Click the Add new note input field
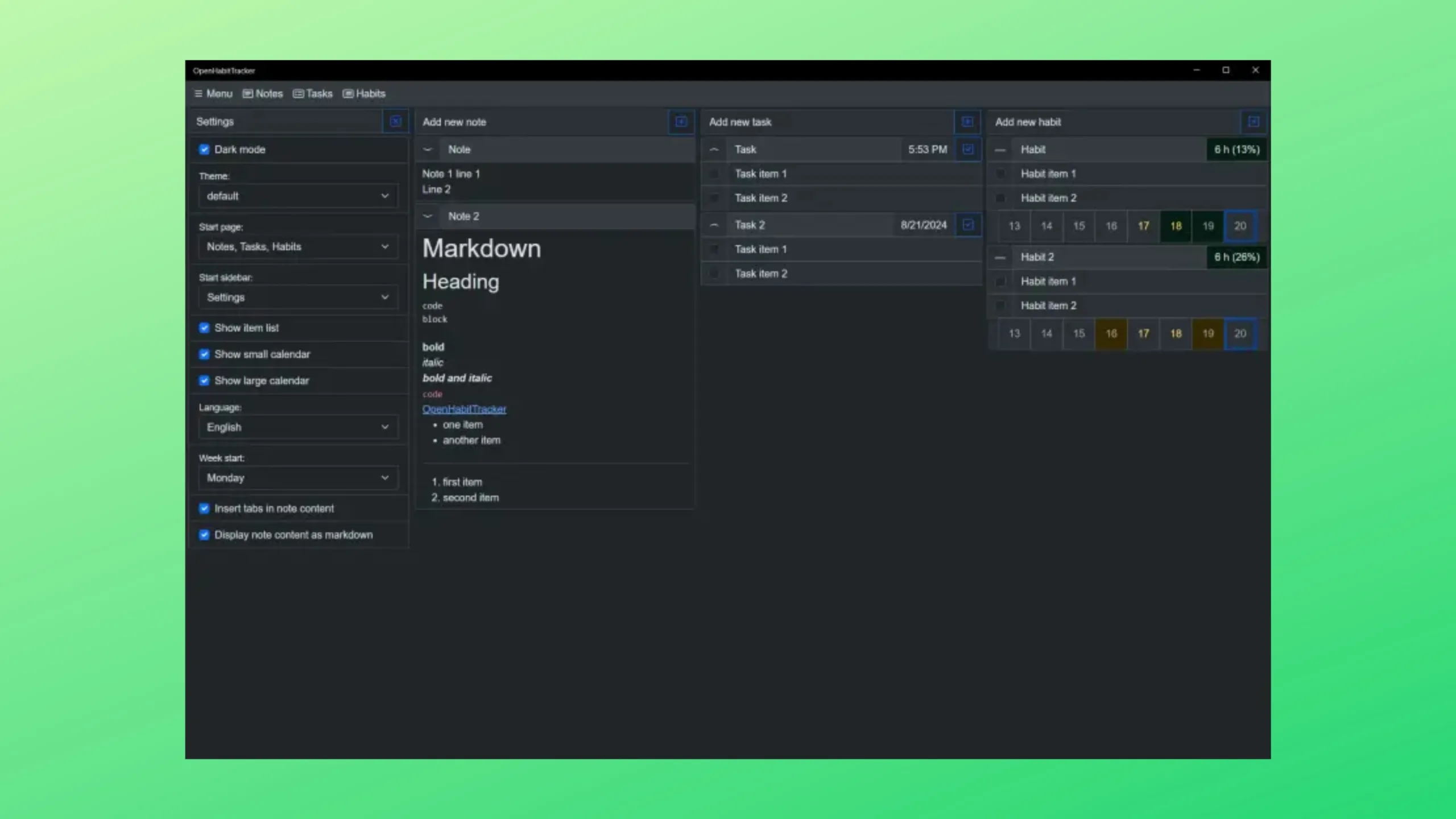This screenshot has width=1456, height=819. pyautogui.click(x=542, y=122)
